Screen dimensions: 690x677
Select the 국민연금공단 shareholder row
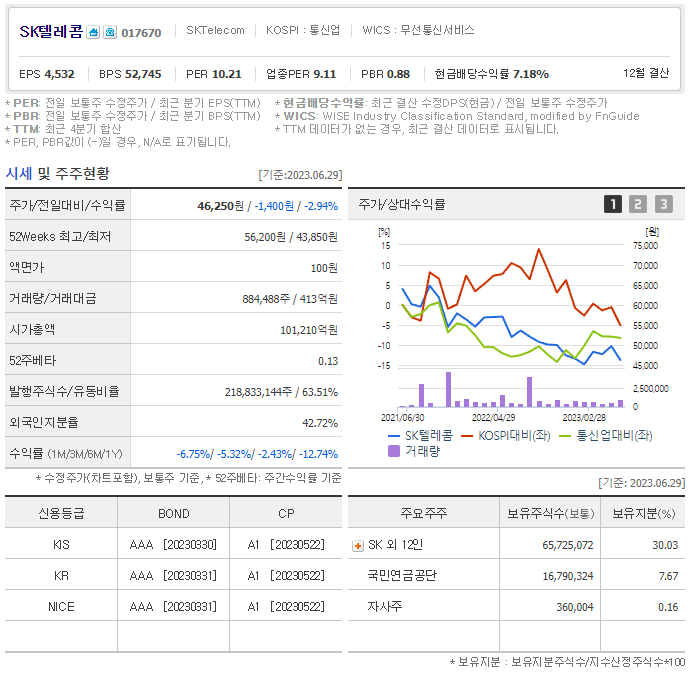tap(517, 576)
